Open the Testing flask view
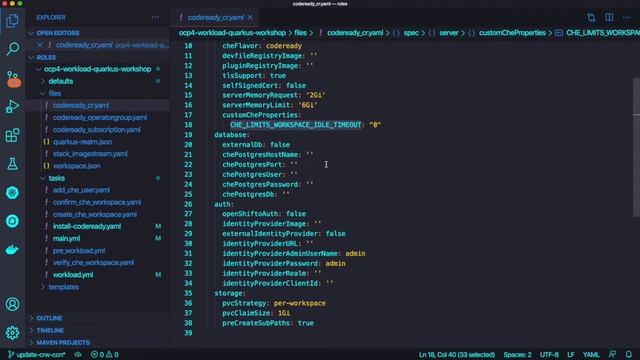Image resolution: width=640 pixels, height=360 pixels. coord(12,164)
